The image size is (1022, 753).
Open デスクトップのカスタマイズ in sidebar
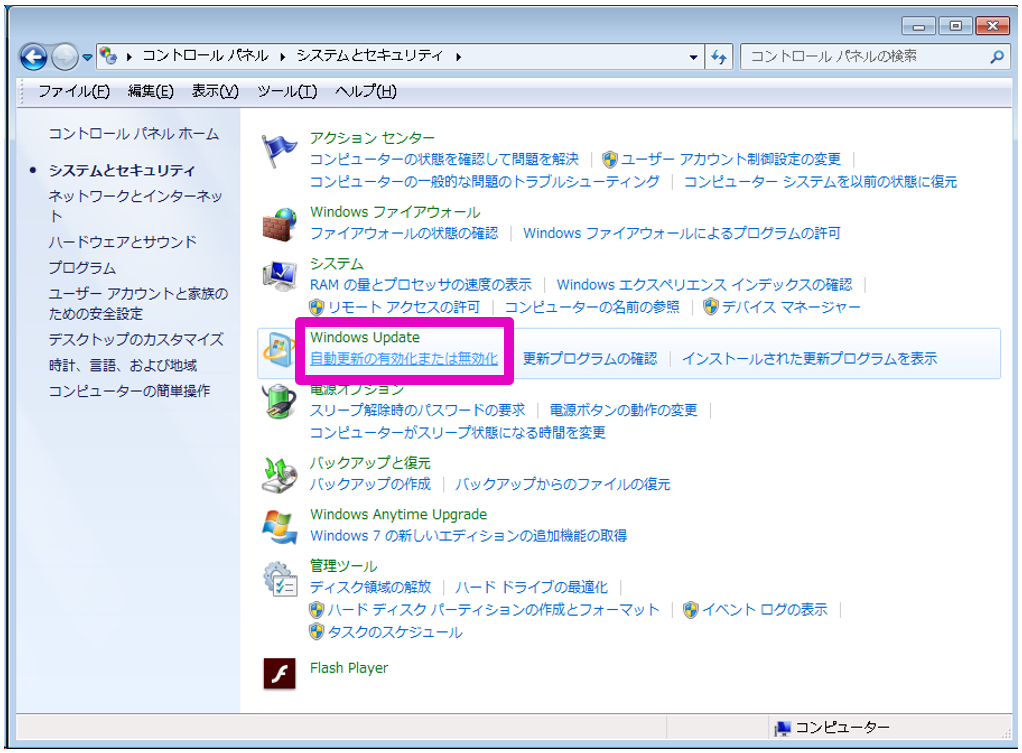click(x=136, y=340)
